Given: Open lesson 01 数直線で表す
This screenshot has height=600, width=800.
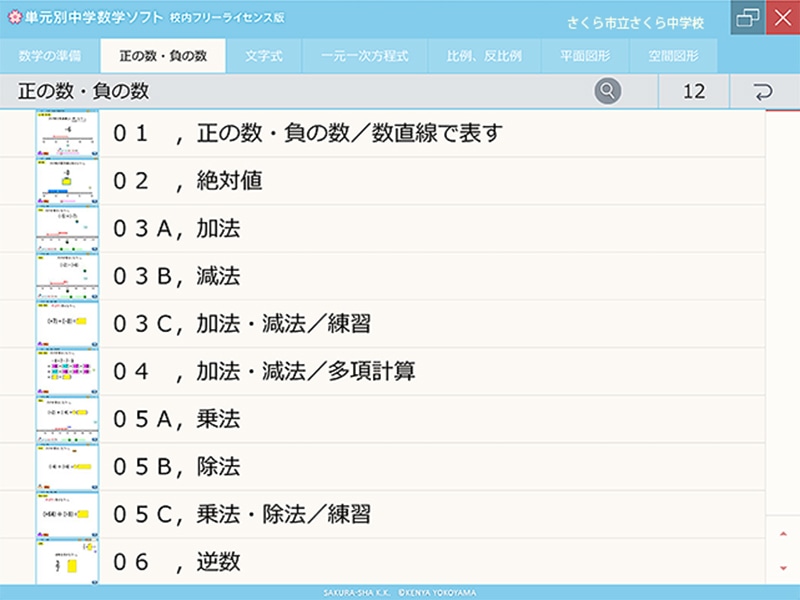Looking at the screenshot, I should click(300, 131).
